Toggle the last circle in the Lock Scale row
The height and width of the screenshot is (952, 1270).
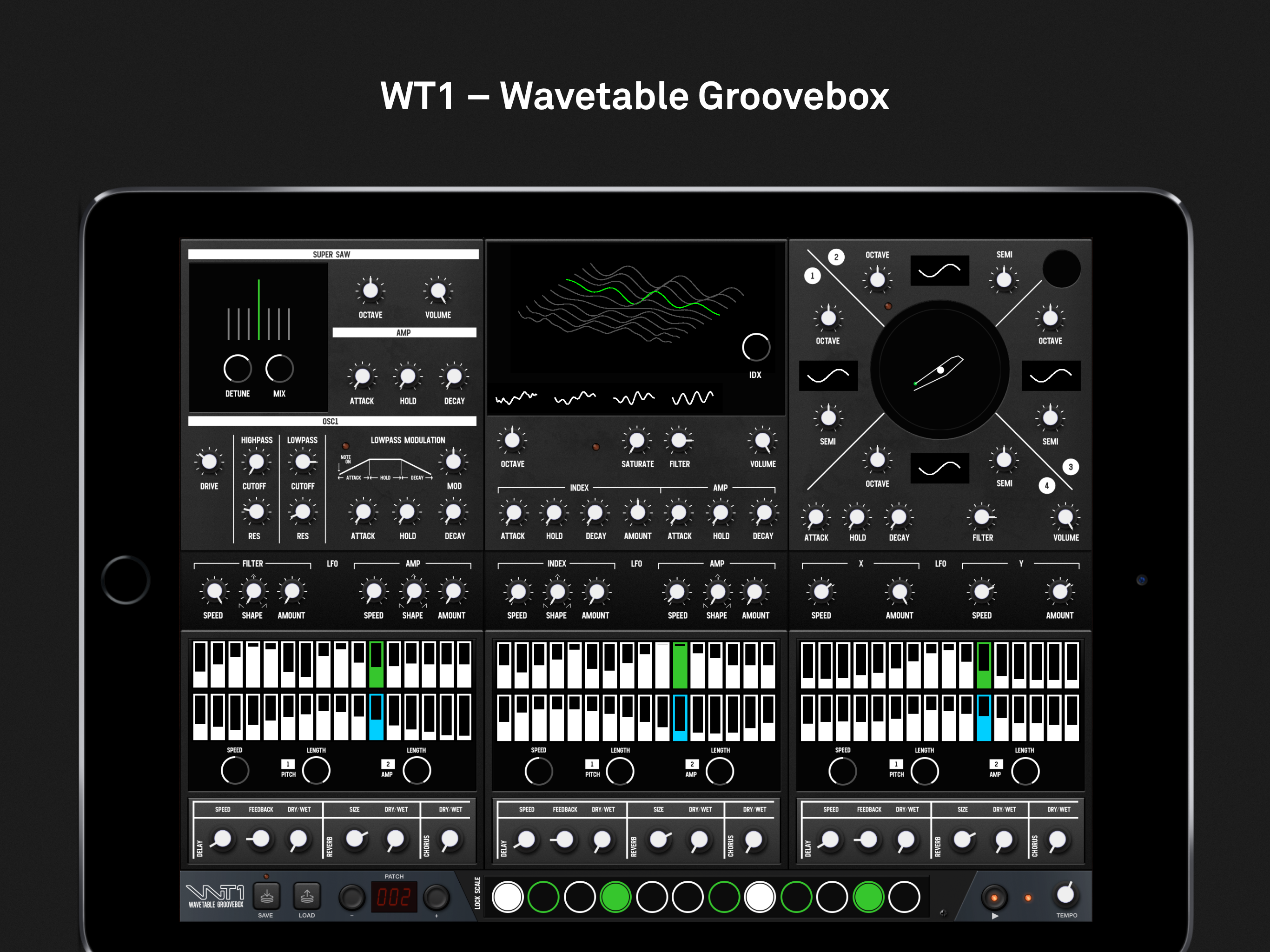[904, 897]
